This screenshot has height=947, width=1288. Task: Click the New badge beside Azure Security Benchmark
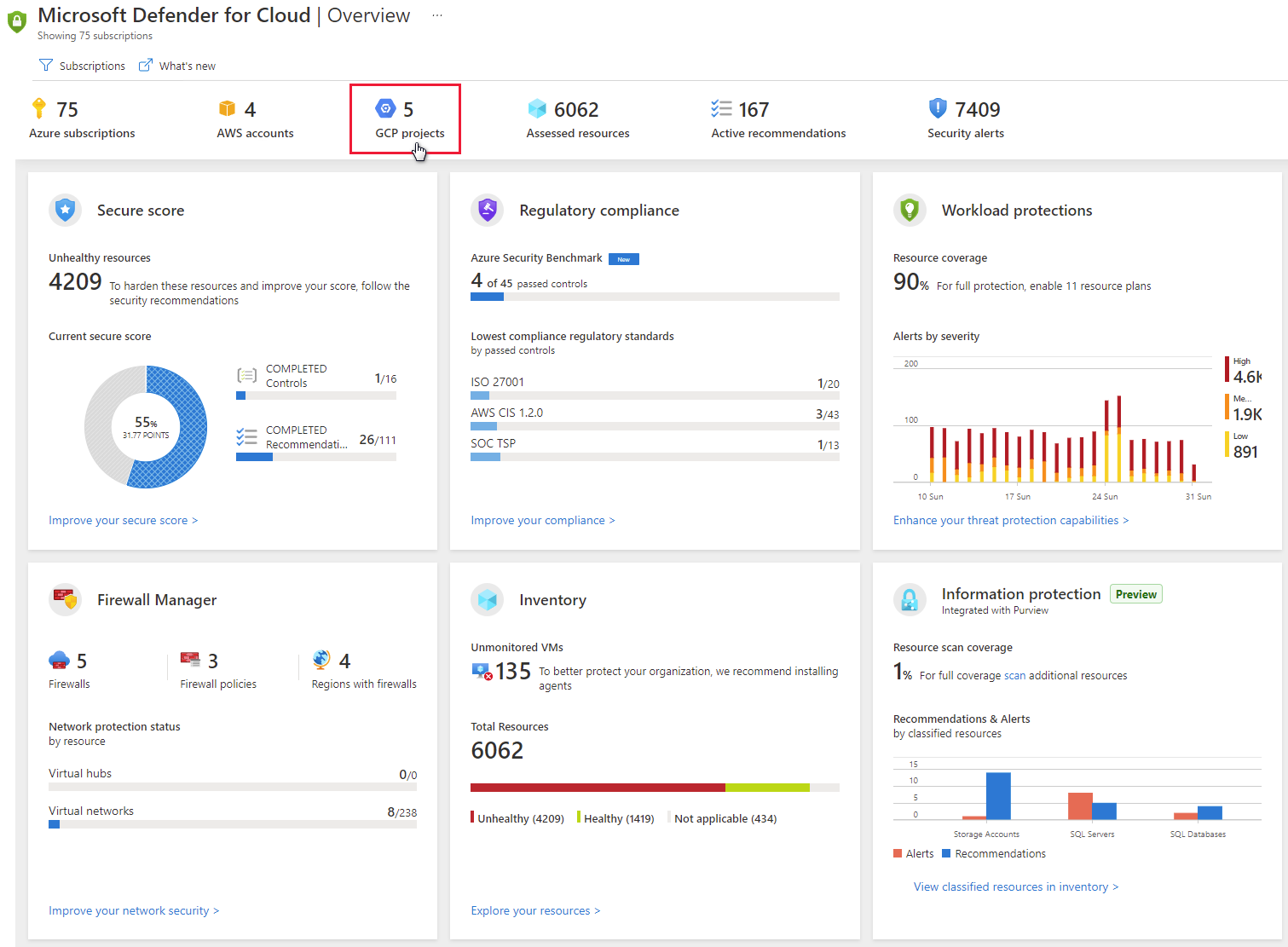click(x=624, y=259)
